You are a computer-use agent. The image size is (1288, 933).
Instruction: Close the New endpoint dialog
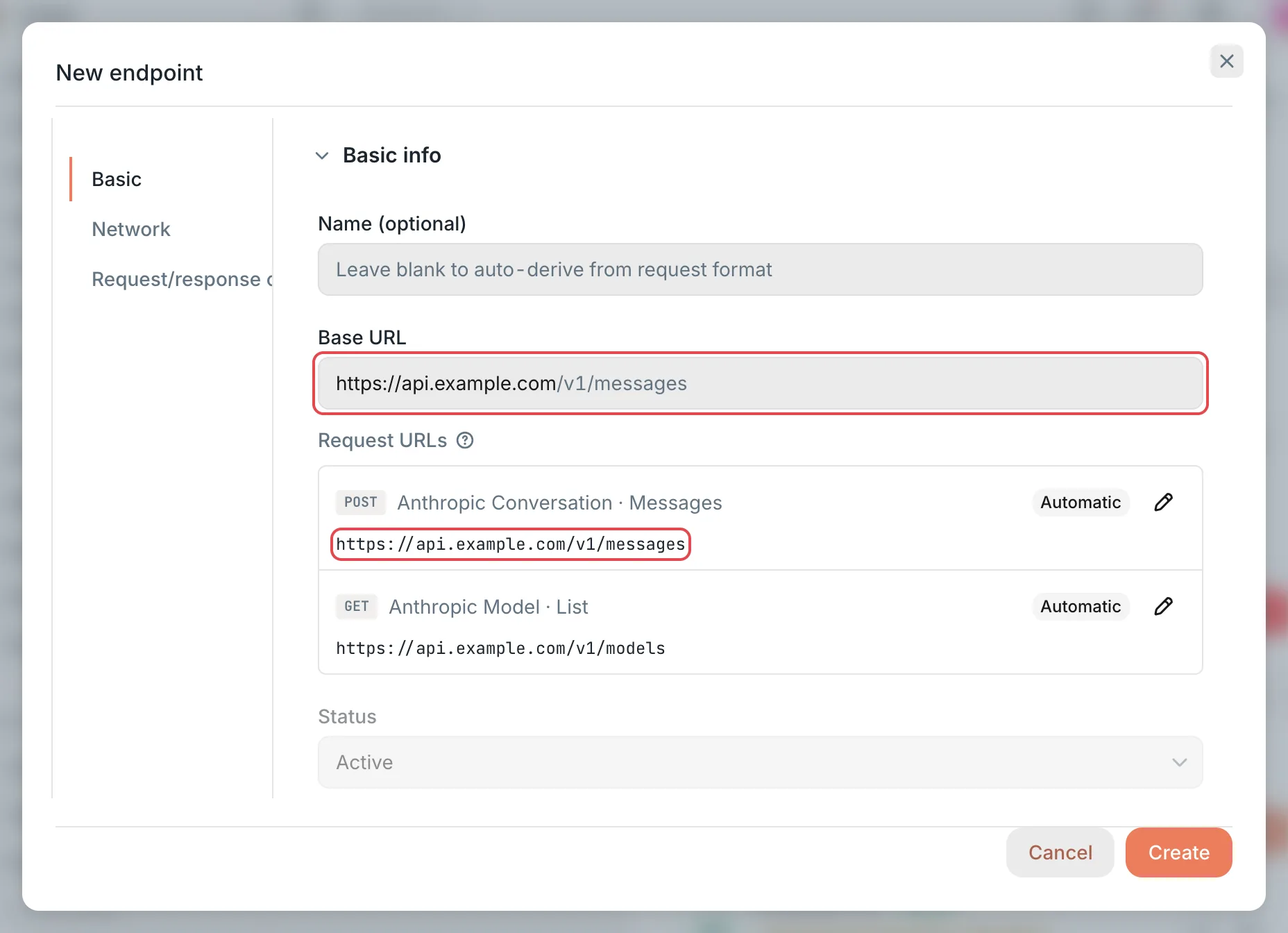tap(1226, 61)
